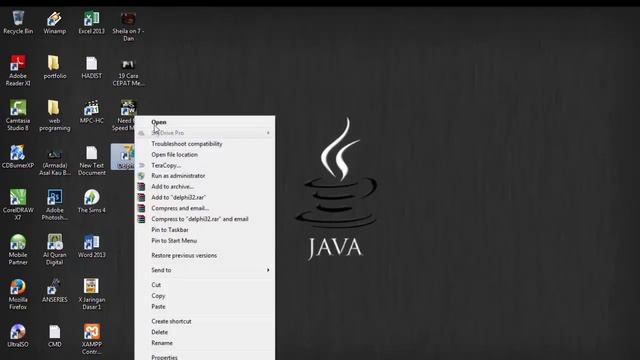
Task: Select the Word 2013 shortcut
Action: tap(91, 246)
